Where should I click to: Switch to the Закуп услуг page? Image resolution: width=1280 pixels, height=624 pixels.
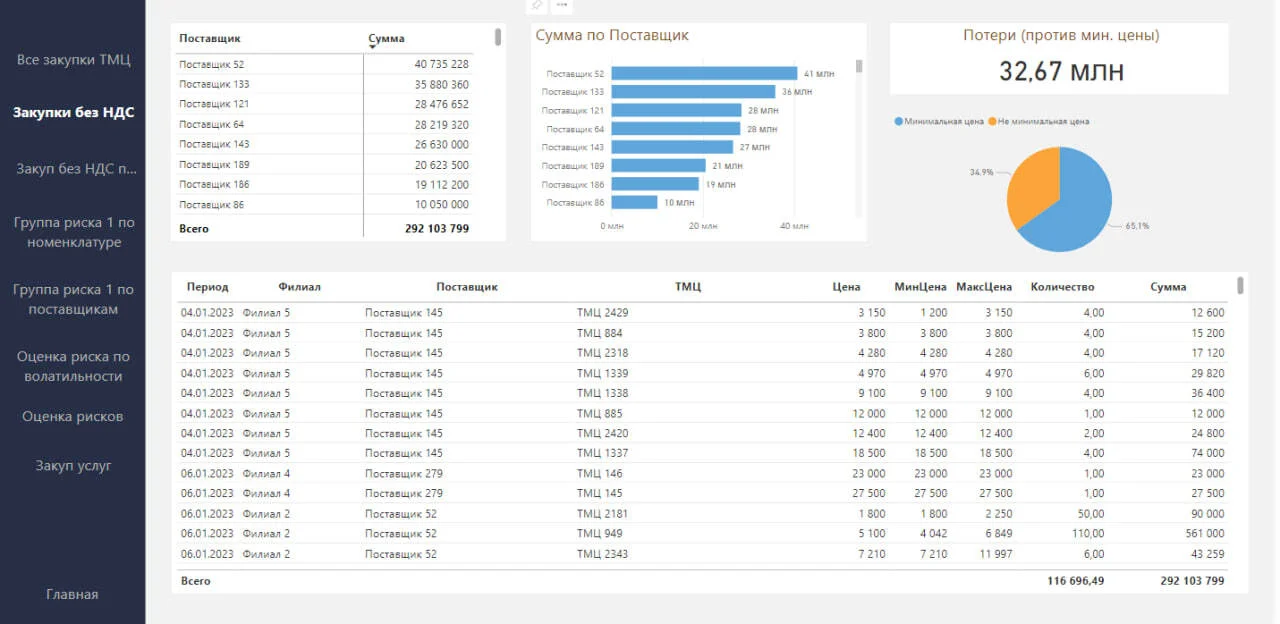pos(73,465)
